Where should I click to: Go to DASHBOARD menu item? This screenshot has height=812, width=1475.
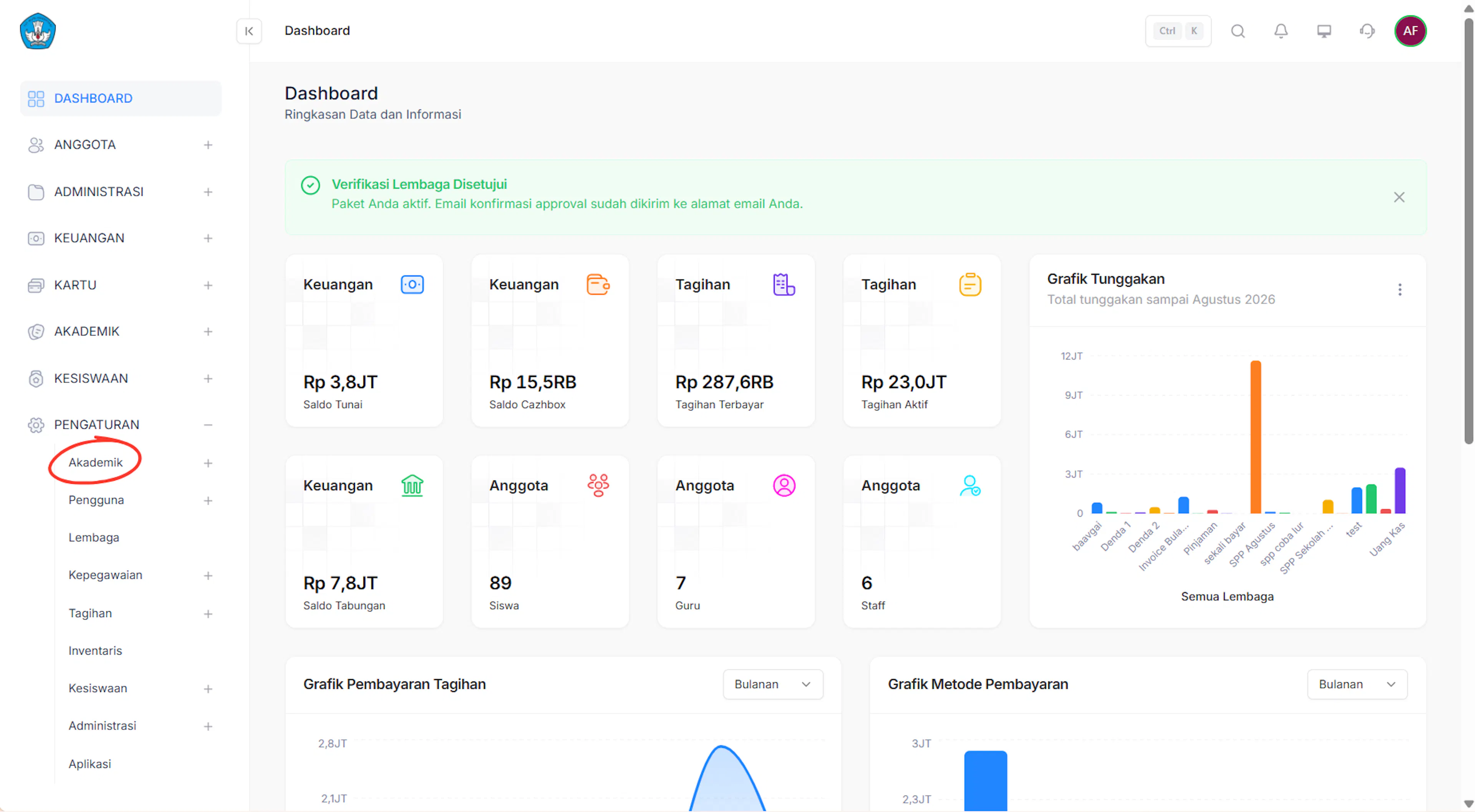[x=121, y=98]
